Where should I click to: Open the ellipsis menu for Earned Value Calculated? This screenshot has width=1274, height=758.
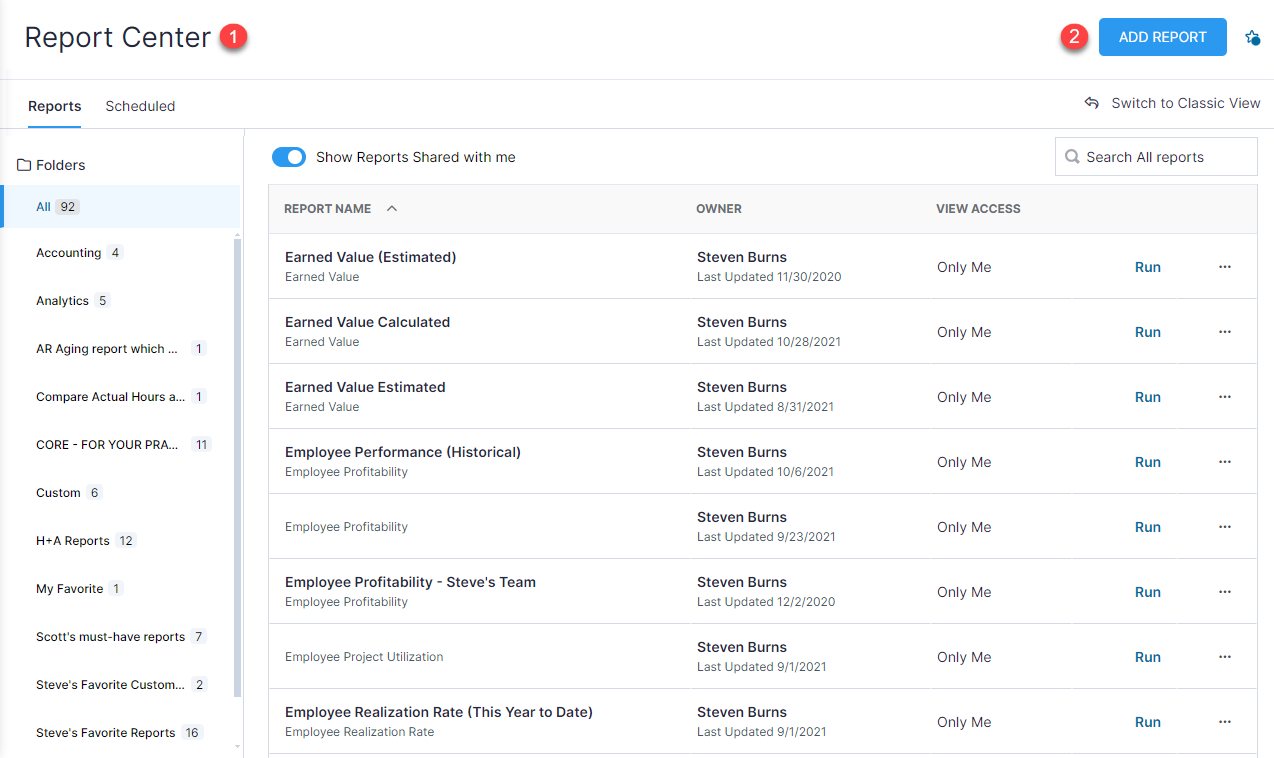click(x=1224, y=332)
